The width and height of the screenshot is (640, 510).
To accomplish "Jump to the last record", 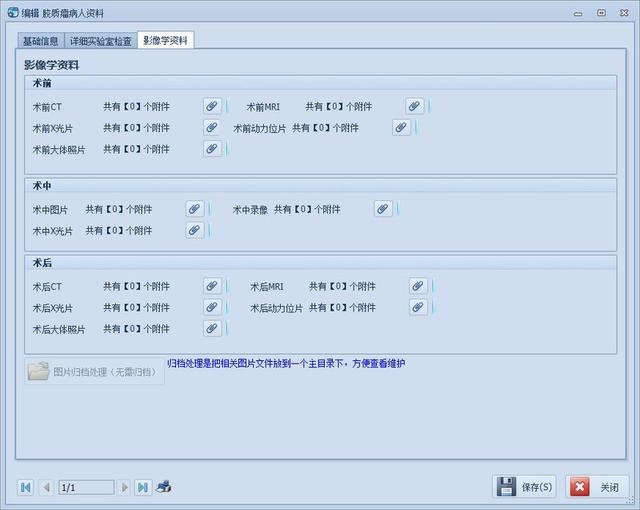I will pyautogui.click(x=143, y=487).
